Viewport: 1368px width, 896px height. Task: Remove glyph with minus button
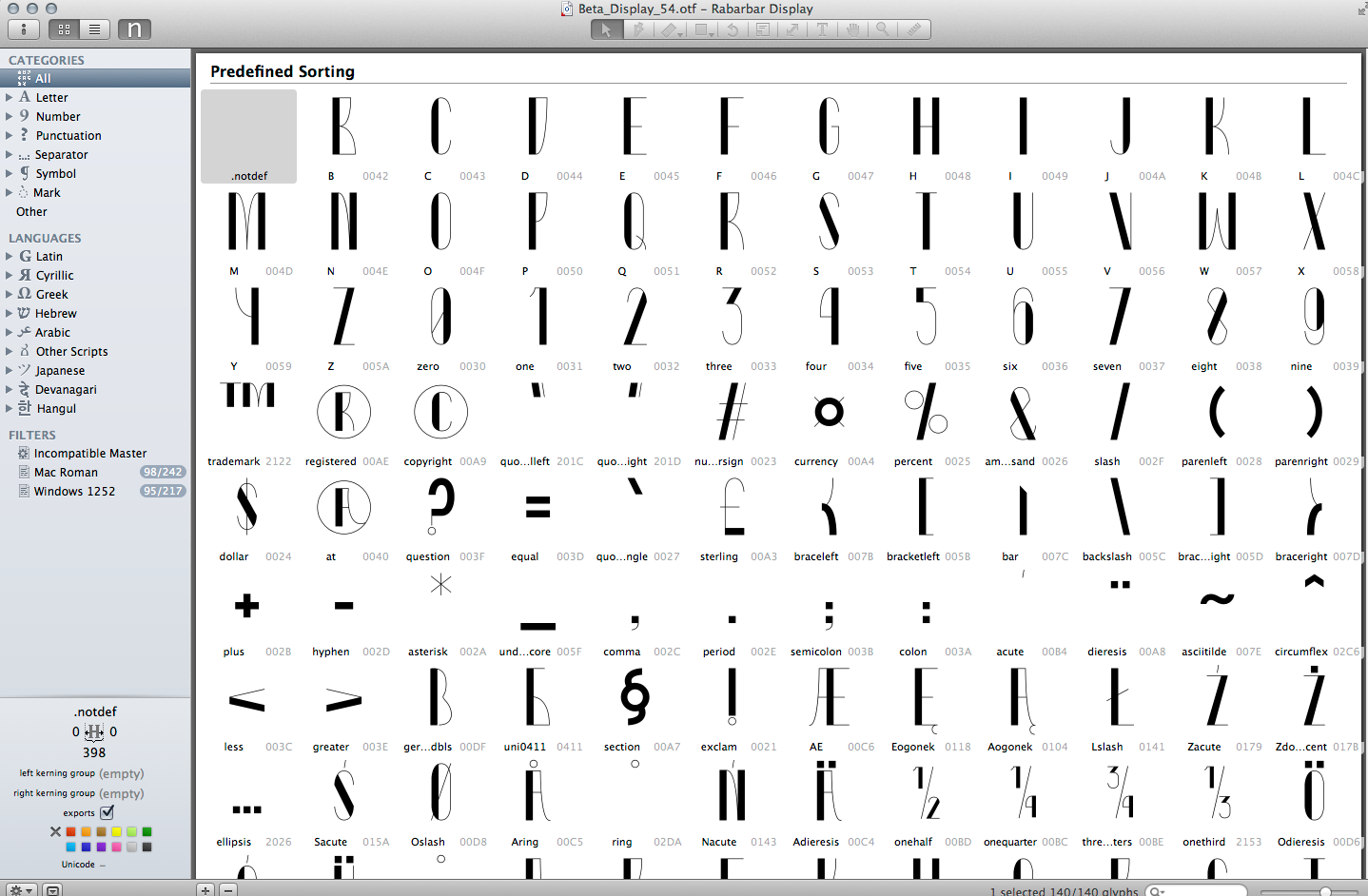(227, 889)
